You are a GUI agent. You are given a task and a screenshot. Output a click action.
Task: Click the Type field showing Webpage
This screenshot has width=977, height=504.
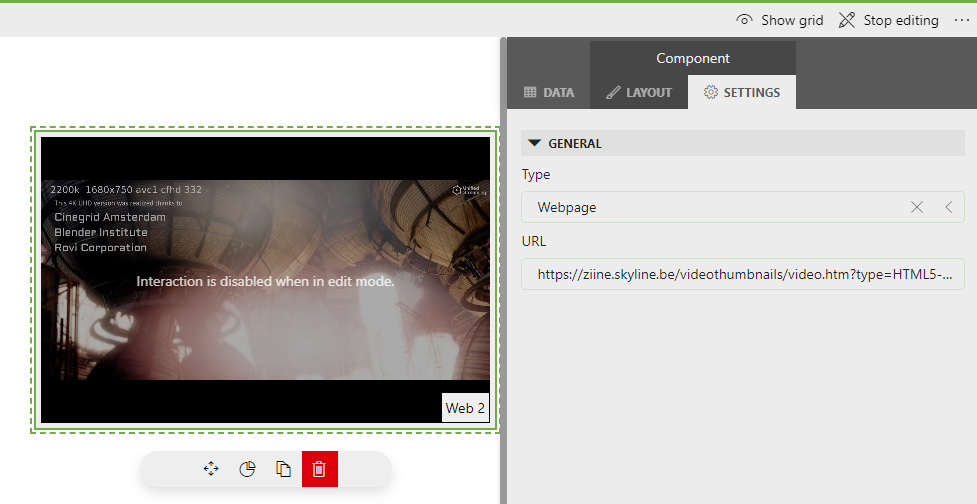click(x=743, y=207)
